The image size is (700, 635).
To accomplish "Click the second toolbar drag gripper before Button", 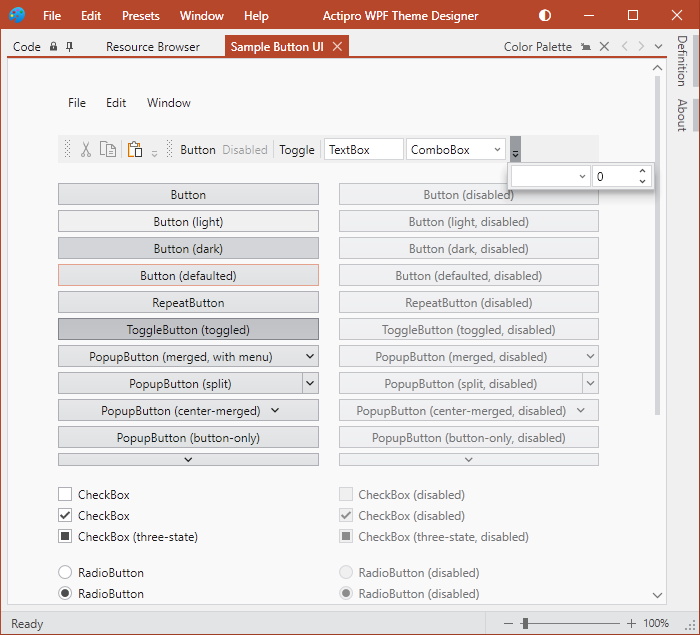I will point(169,149).
